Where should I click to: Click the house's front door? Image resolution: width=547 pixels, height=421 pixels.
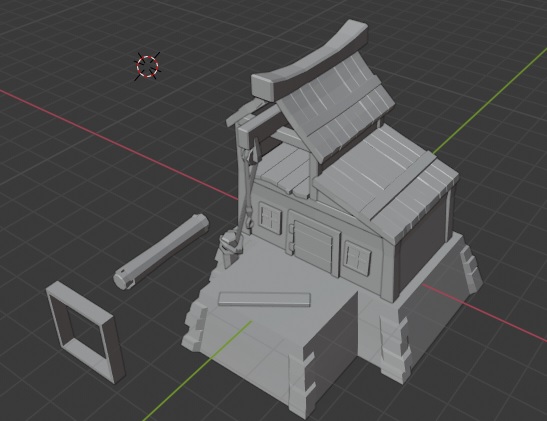[313, 246]
